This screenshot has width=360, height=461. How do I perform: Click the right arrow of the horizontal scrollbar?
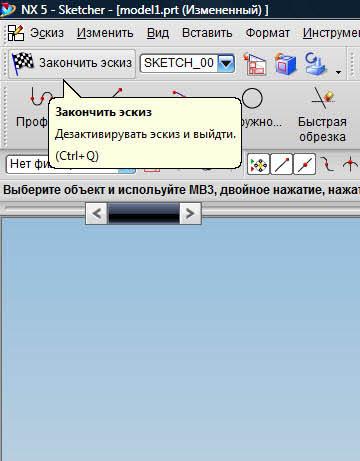(x=190, y=213)
